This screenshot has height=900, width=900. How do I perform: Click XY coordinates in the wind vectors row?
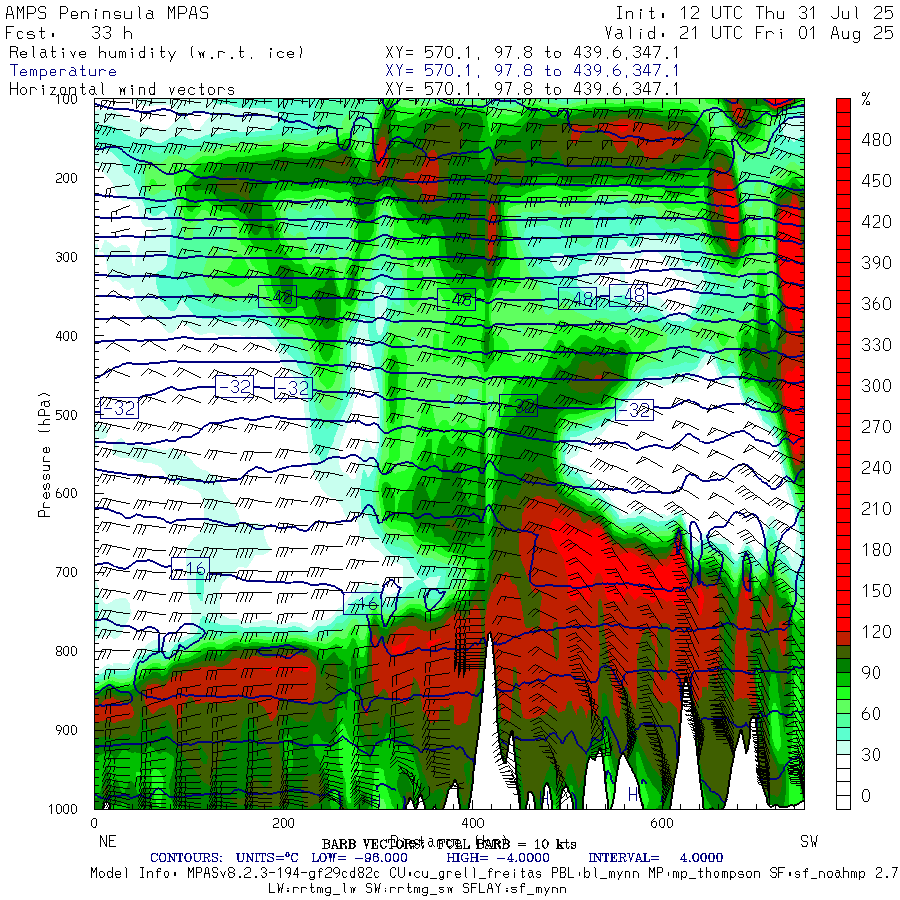[532, 90]
